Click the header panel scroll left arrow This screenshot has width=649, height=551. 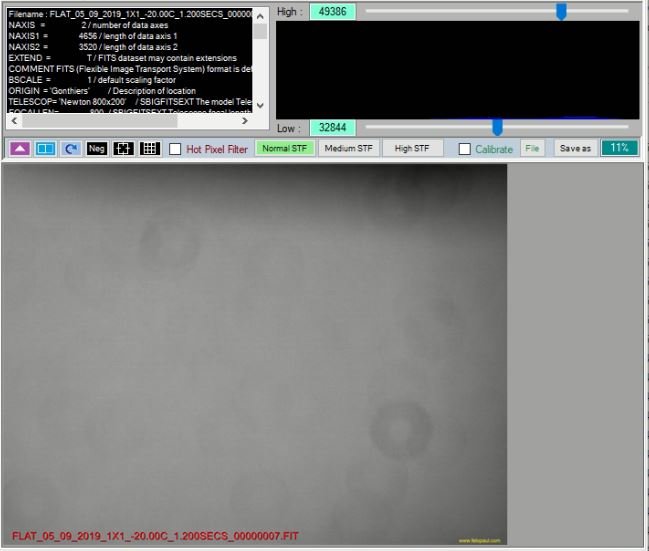[x=14, y=120]
